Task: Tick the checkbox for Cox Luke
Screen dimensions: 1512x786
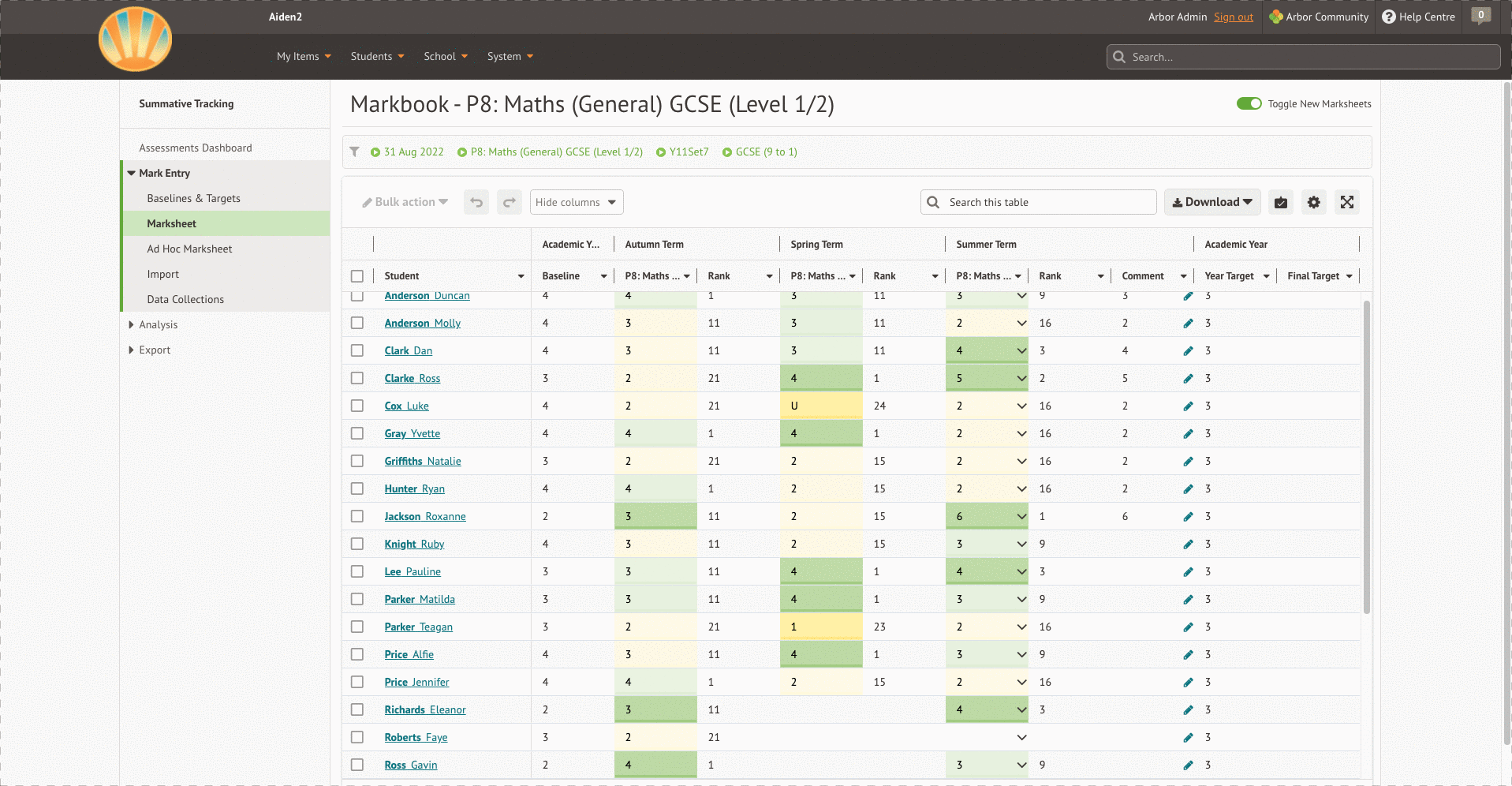Action: pyautogui.click(x=357, y=406)
